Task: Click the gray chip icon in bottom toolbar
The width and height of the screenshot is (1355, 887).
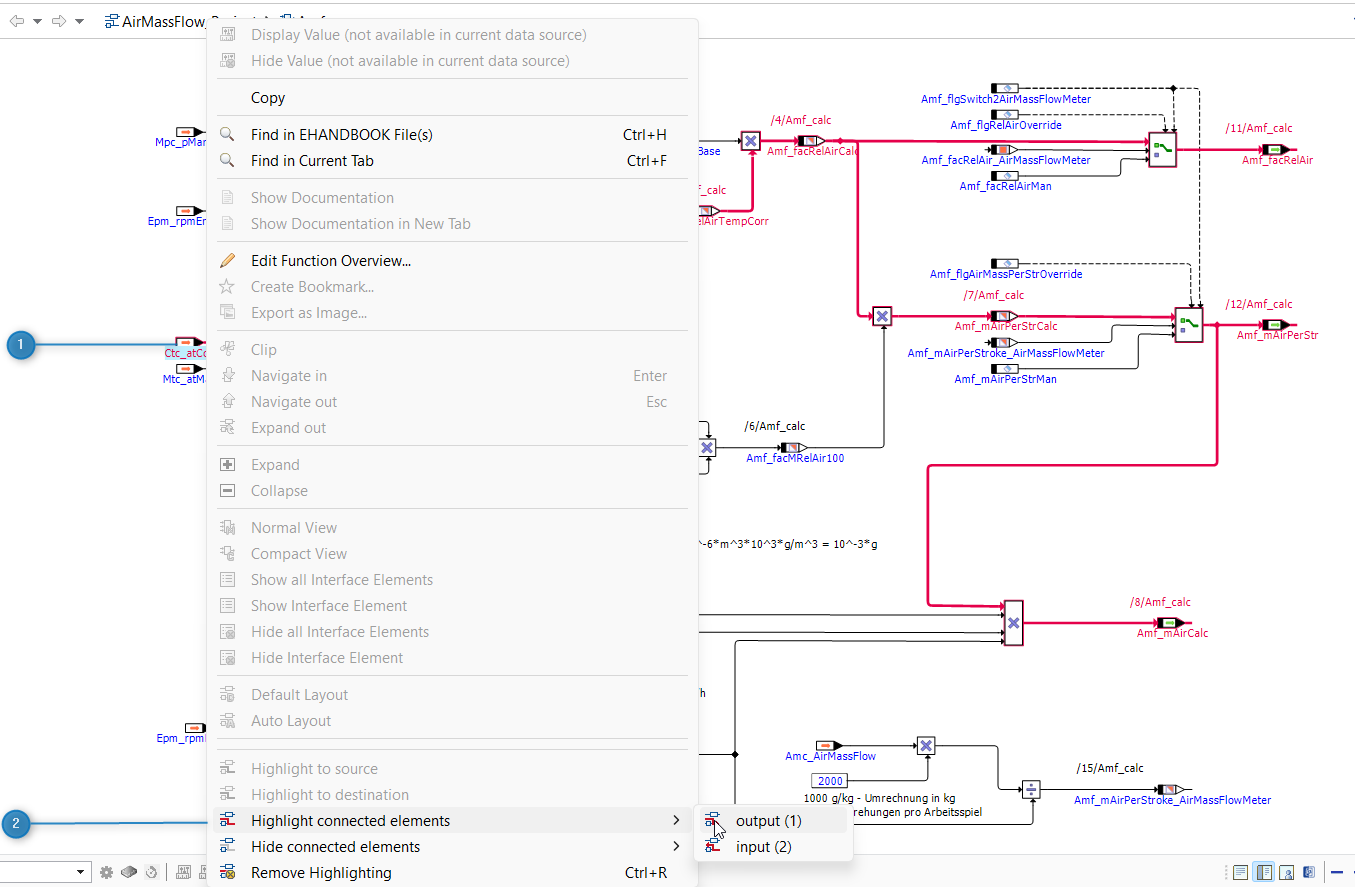Action: pos(128,872)
